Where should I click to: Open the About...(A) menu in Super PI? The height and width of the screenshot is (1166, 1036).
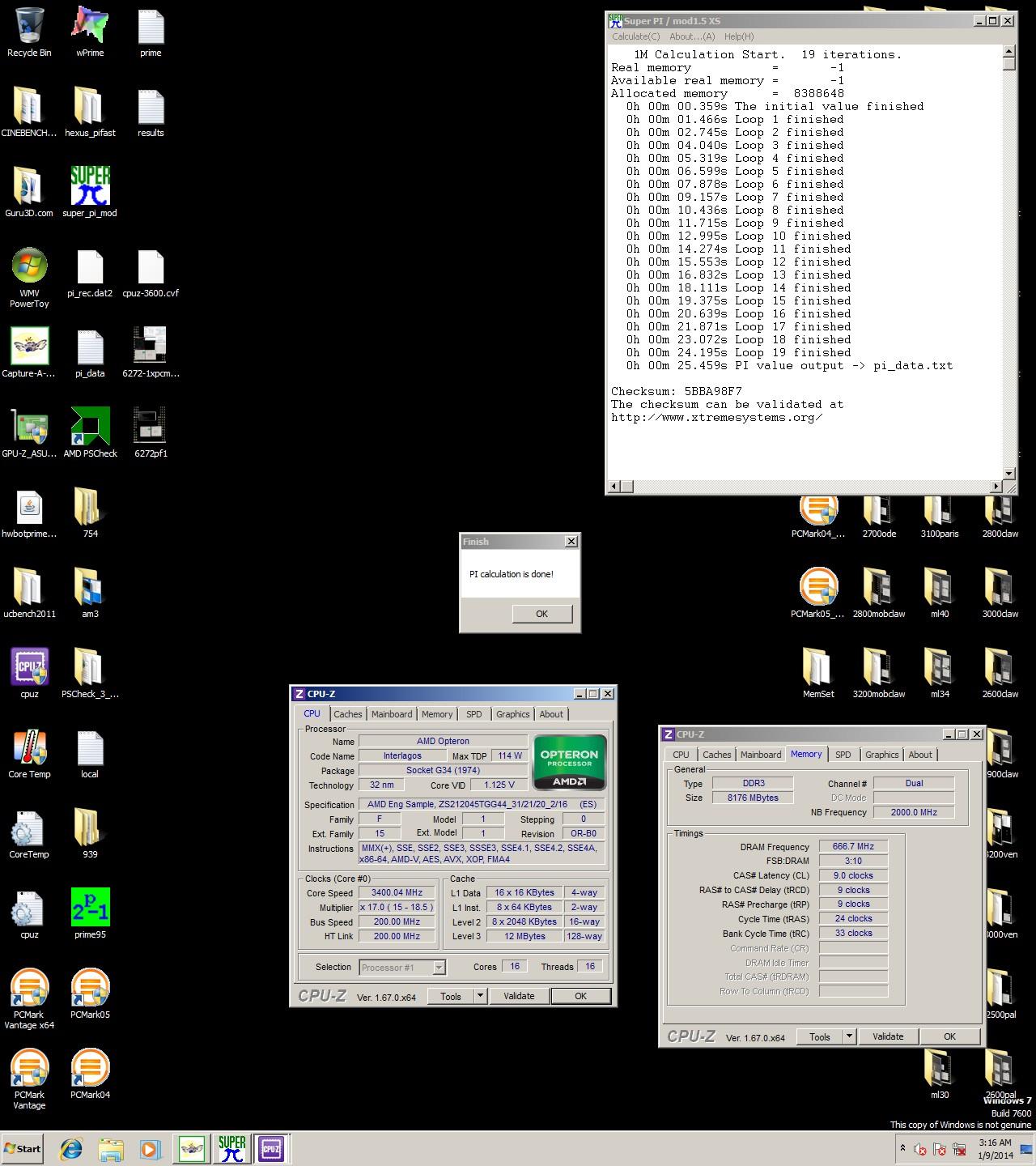click(692, 36)
